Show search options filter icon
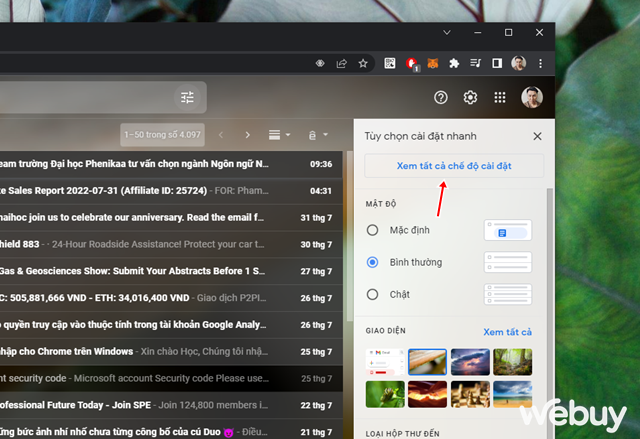Image resolution: width=640 pixels, height=439 pixels. (187, 98)
